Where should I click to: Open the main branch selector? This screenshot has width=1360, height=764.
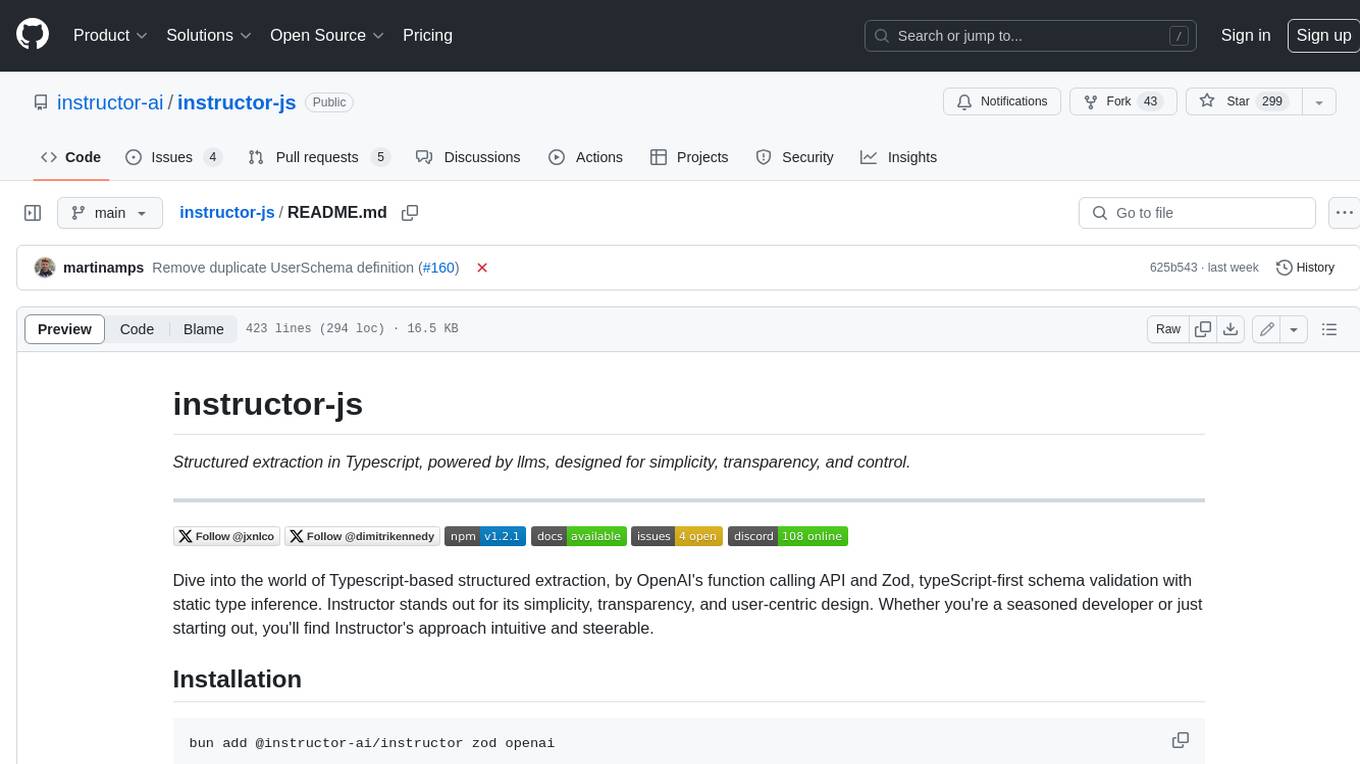click(x=109, y=213)
